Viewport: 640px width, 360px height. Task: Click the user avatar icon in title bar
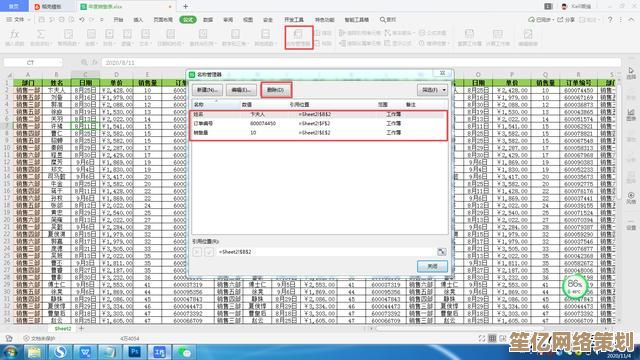pyautogui.click(x=564, y=7)
